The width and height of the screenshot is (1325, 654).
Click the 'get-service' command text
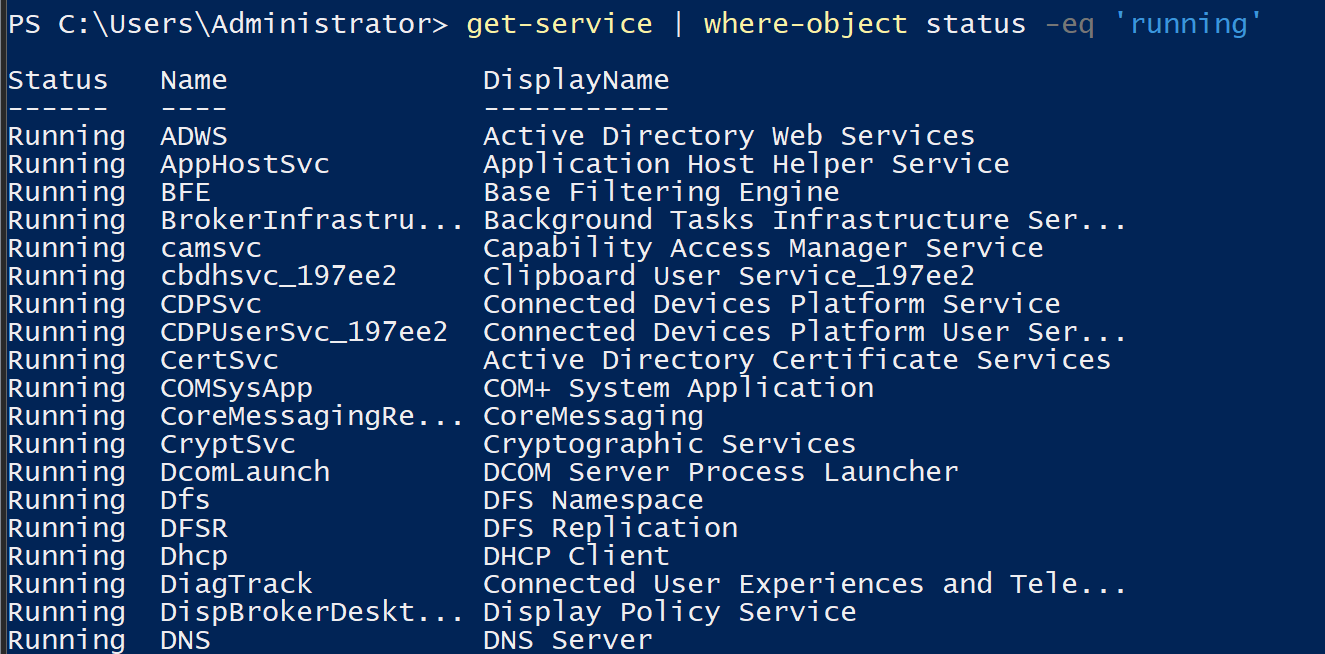[x=559, y=24]
